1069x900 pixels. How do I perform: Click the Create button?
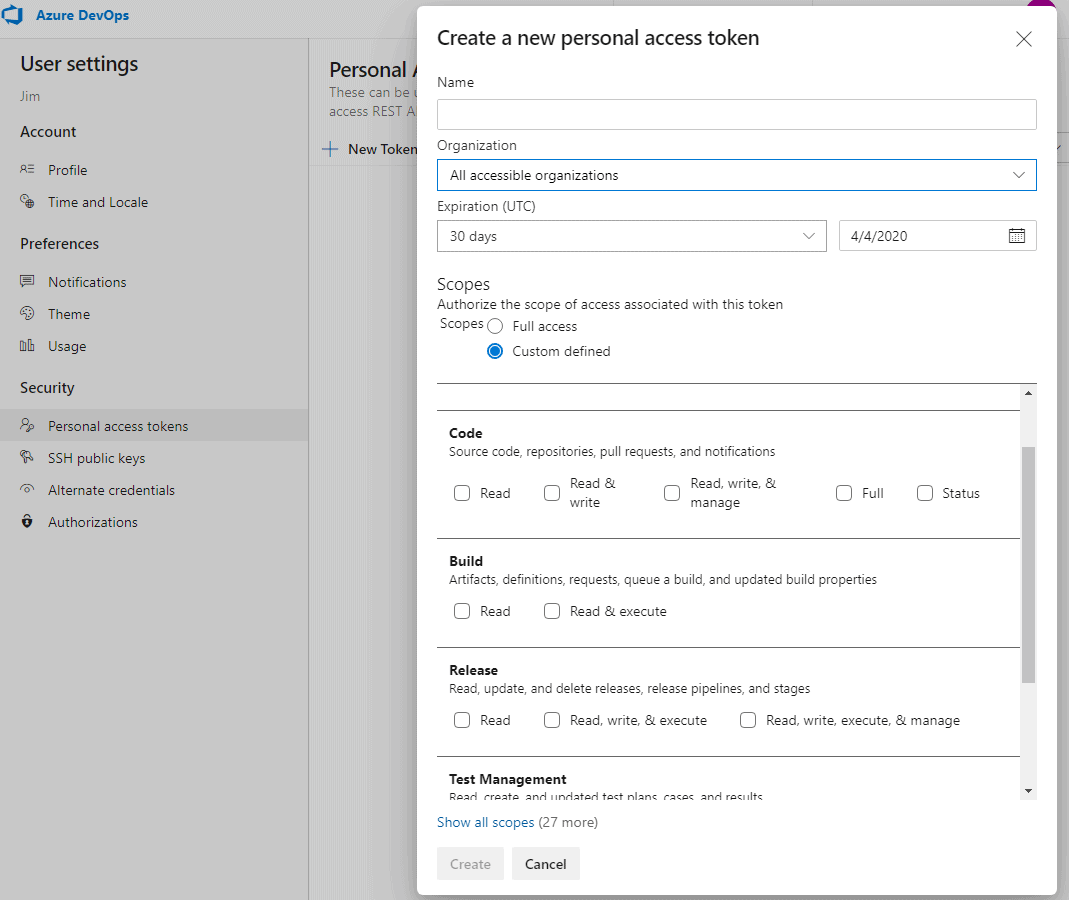[x=470, y=864]
